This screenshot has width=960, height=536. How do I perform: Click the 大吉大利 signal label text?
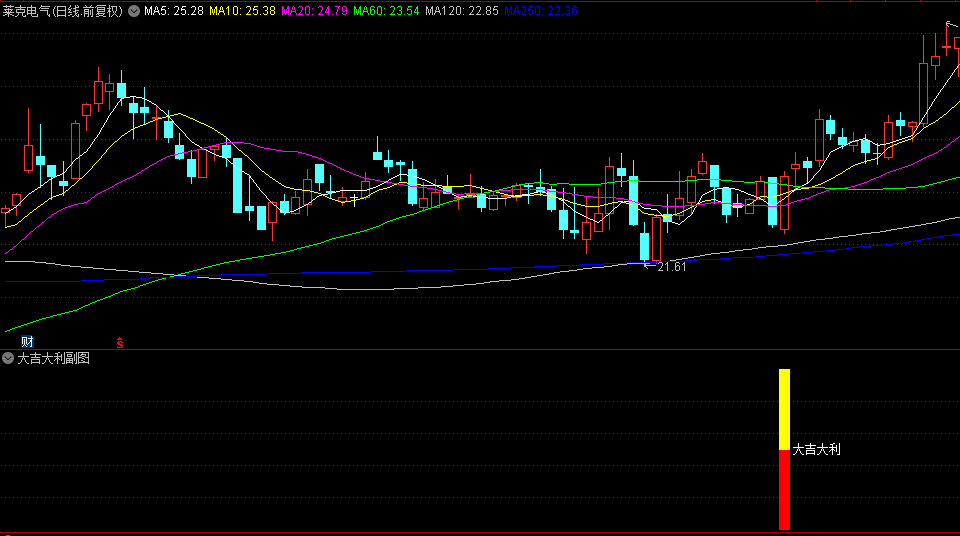click(817, 450)
